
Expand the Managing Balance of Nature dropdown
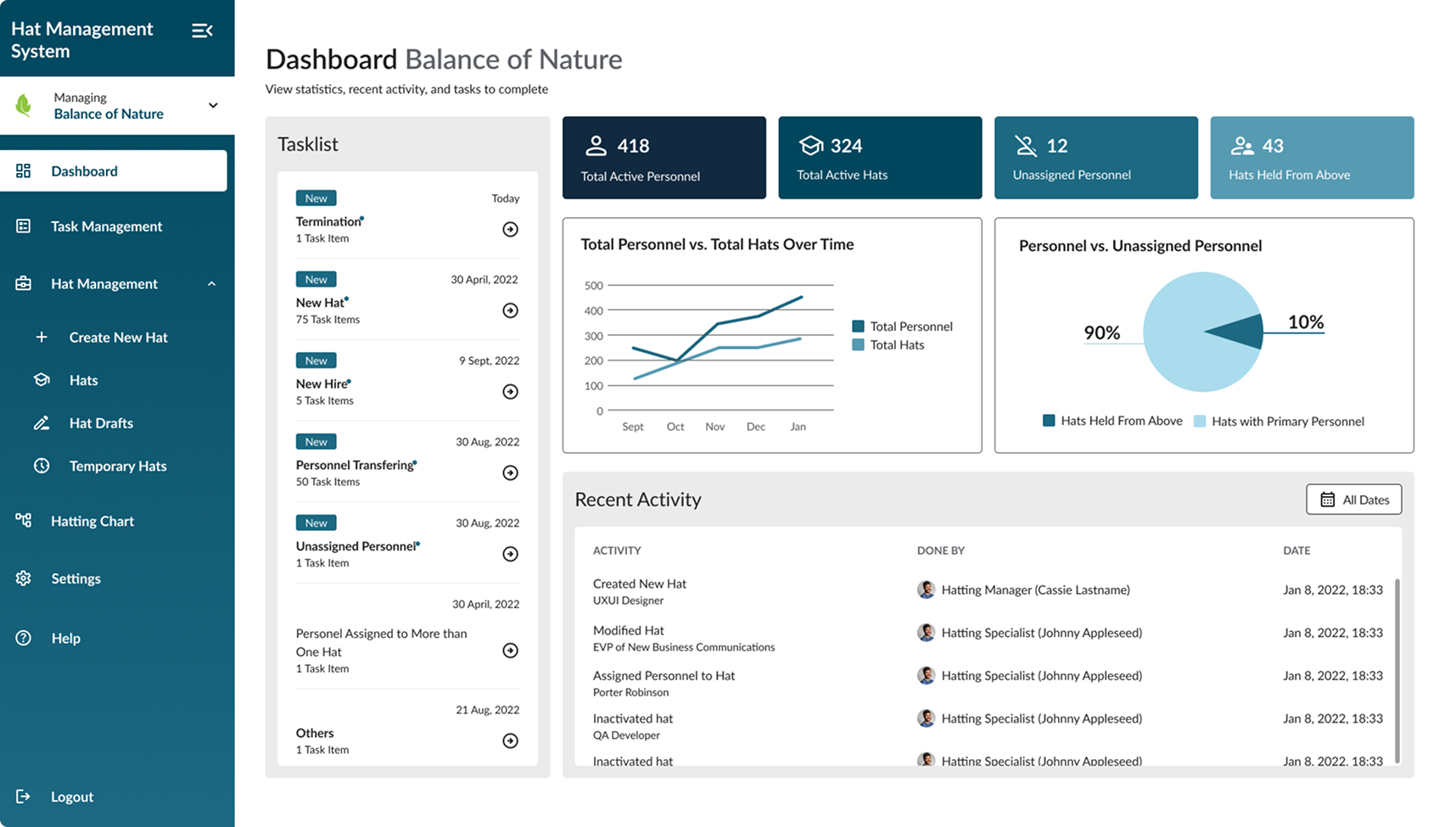tap(213, 105)
